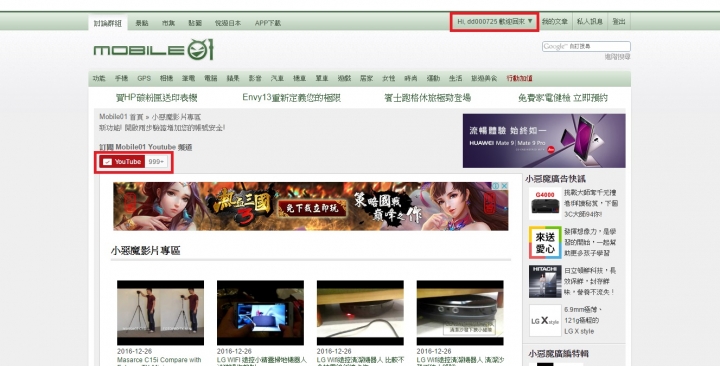Open the 生活 category menu
Image resolution: width=720 pixels, height=366 pixels.
pos(456,79)
